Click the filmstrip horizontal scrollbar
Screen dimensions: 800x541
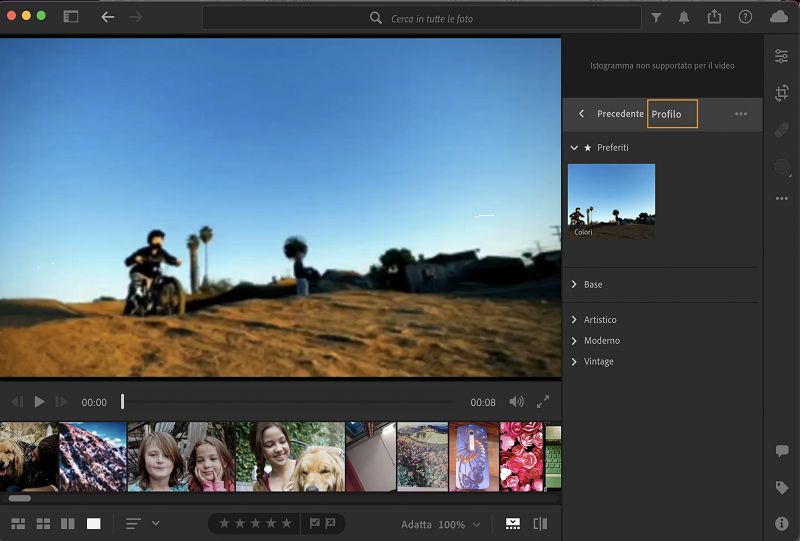pos(20,498)
